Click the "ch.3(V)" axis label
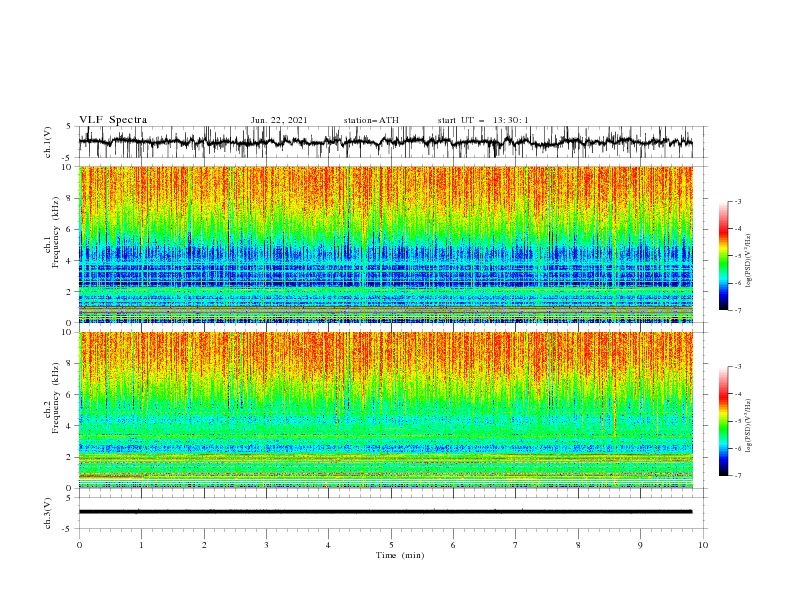792x612 pixels. (x=48, y=513)
